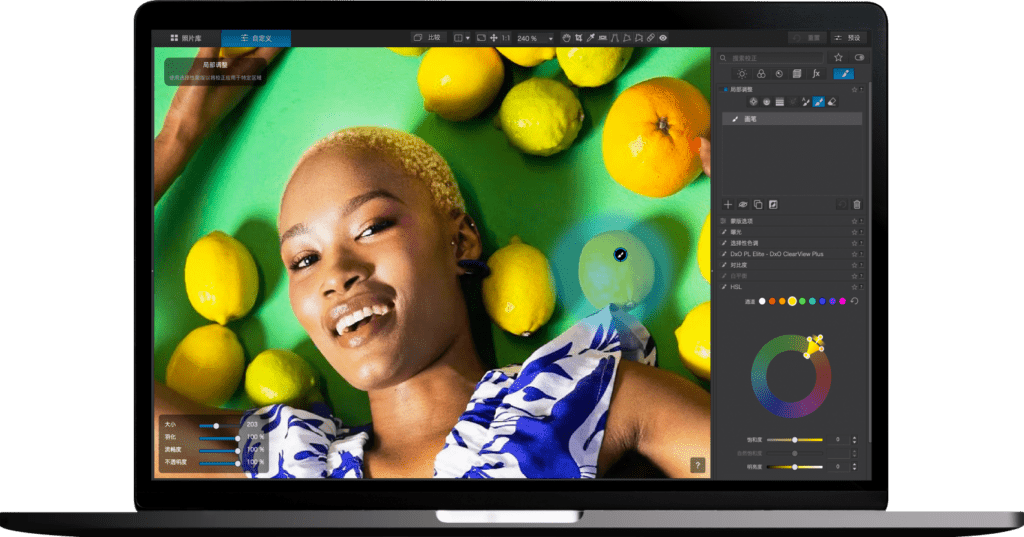Add a new local adjustment with plus icon
1024x537 pixels.
(x=728, y=204)
